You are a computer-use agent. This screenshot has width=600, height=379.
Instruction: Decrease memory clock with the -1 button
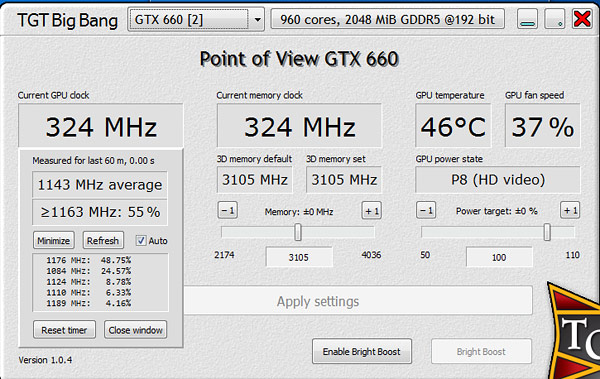228,210
